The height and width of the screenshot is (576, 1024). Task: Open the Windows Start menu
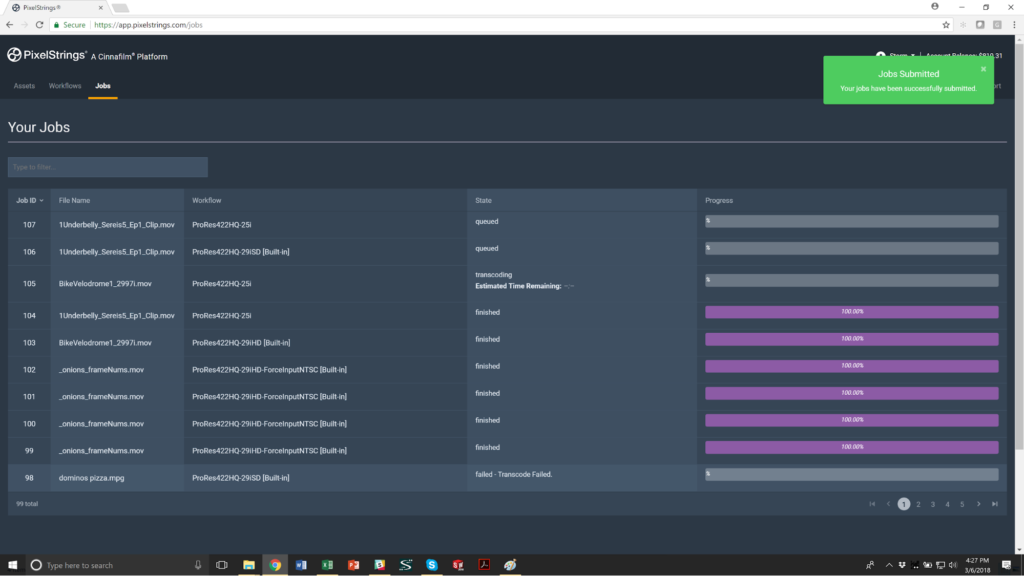12,565
